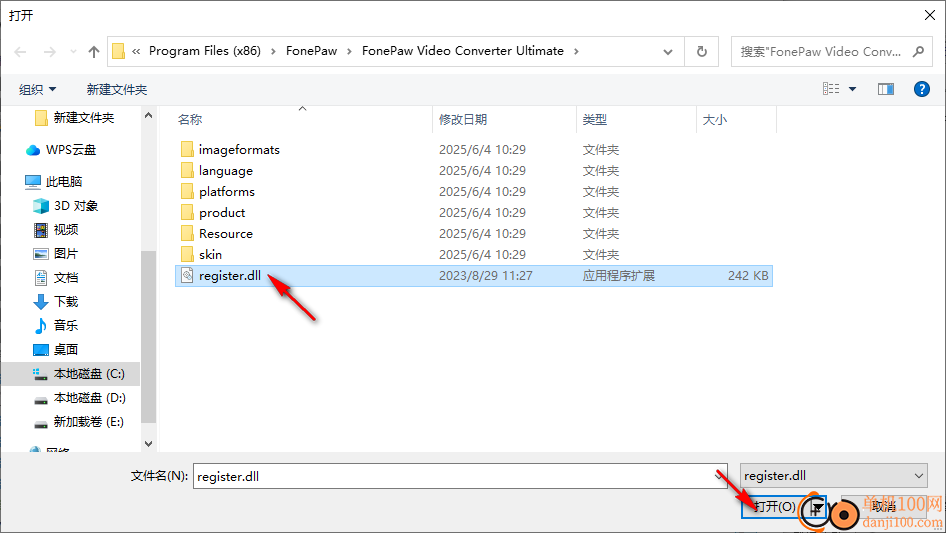Click the navigation pane scrollbar thumb
The image size is (946, 533).
click(148, 337)
